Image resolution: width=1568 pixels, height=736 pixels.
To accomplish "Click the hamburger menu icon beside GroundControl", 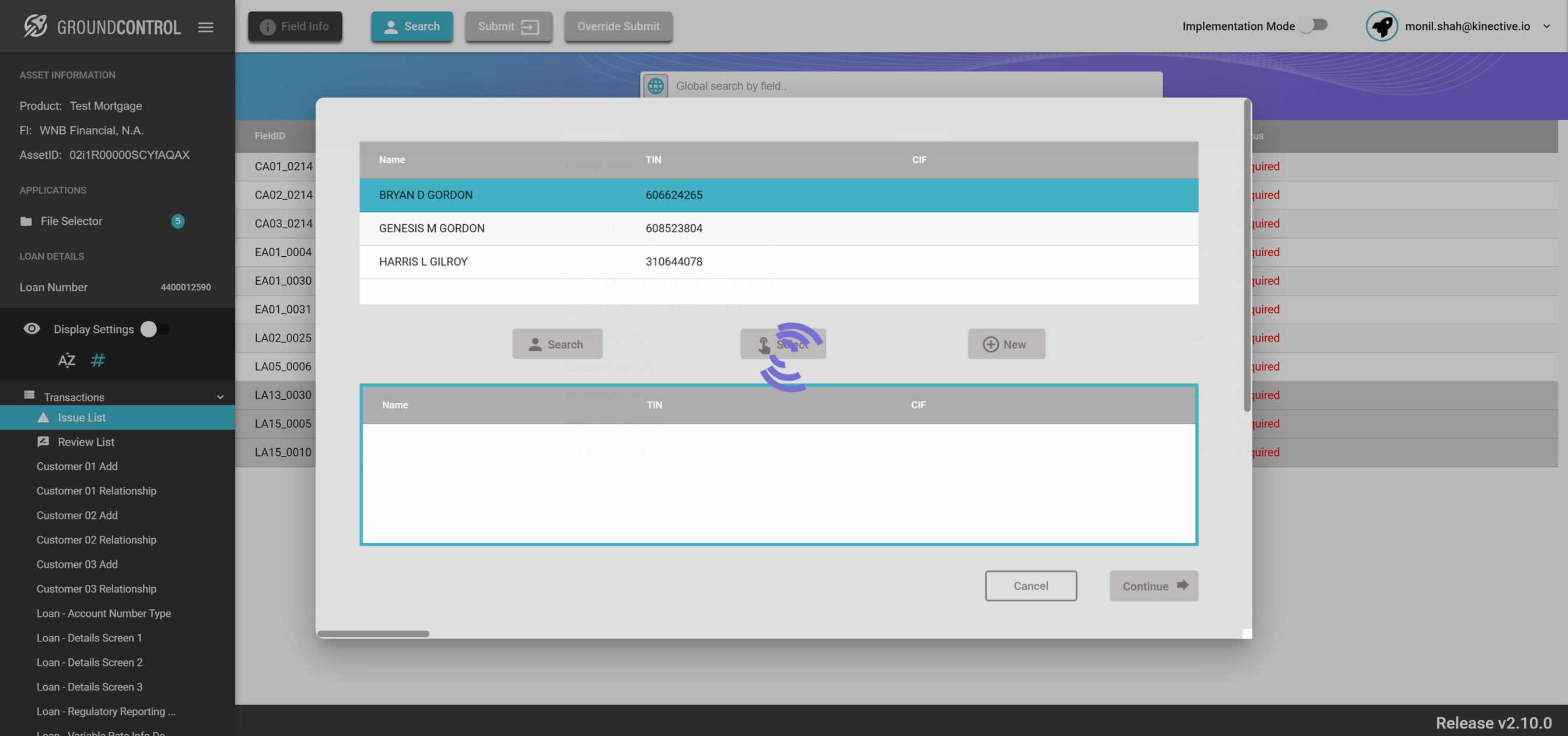I will coord(205,27).
